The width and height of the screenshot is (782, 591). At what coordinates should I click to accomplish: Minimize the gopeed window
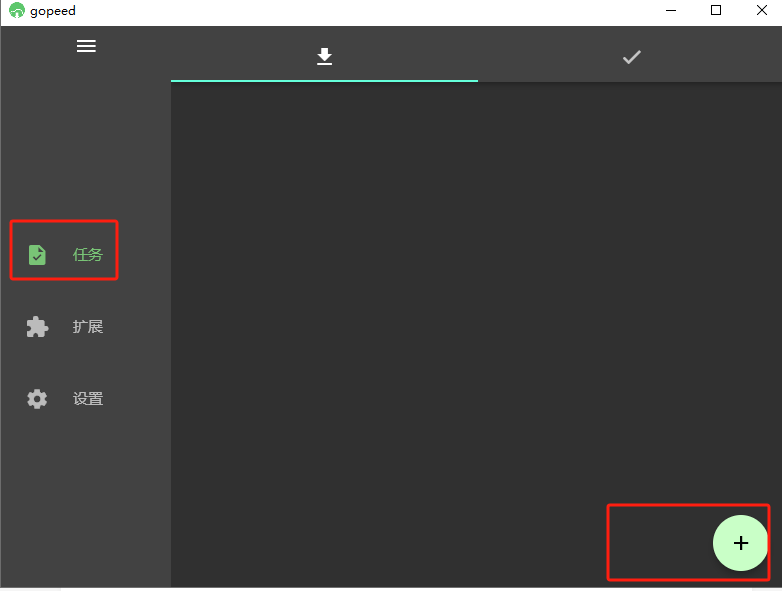(x=671, y=10)
